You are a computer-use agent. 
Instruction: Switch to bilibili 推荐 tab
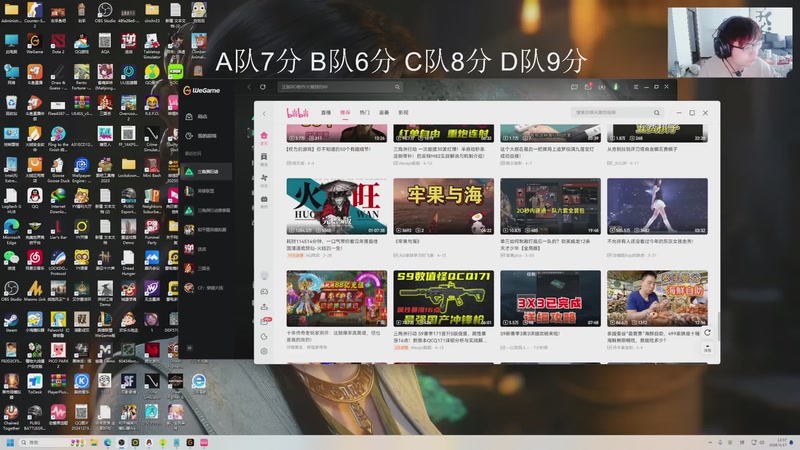(345, 113)
